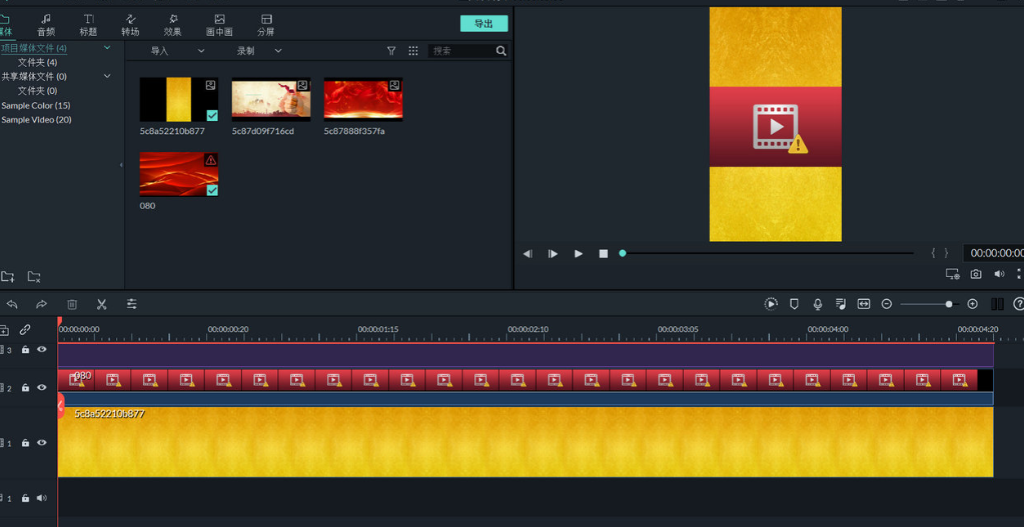Click the undo arrow in timeline toolbar
Image resolution: width=1024 pixels, height=527 pixels.
(x=12, y=304)
